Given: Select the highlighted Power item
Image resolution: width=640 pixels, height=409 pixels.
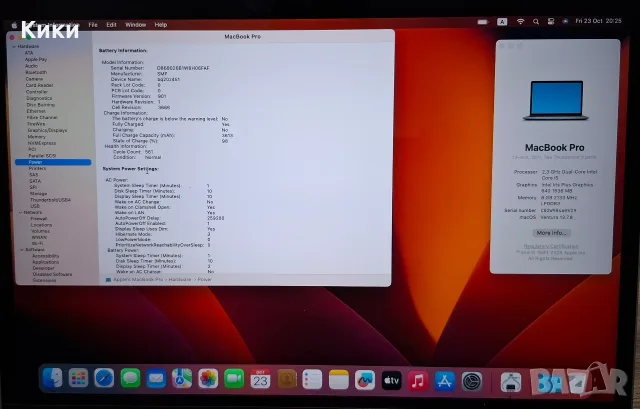Looking at the screenshot, I should [x=53, y=162].
